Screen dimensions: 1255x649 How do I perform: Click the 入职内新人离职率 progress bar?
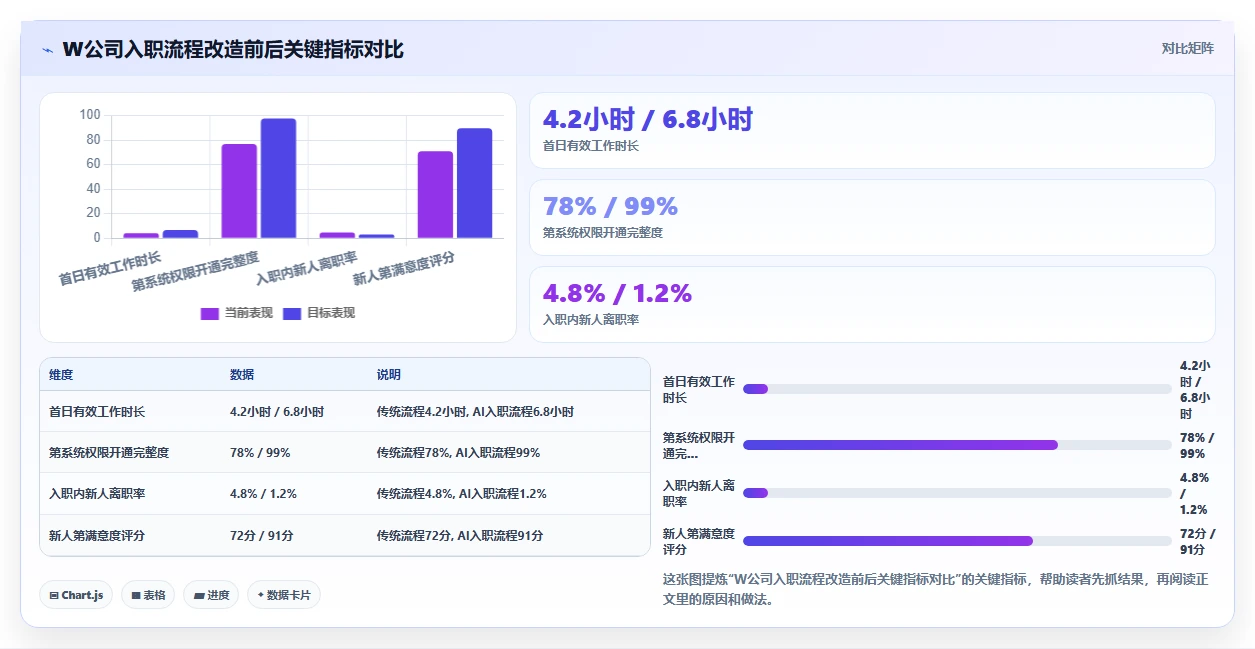coord(957,493)
